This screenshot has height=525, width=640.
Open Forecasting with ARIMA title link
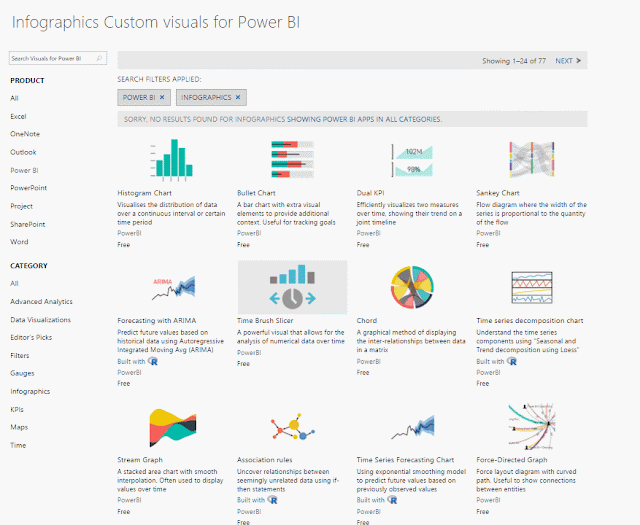coord(157,320)
